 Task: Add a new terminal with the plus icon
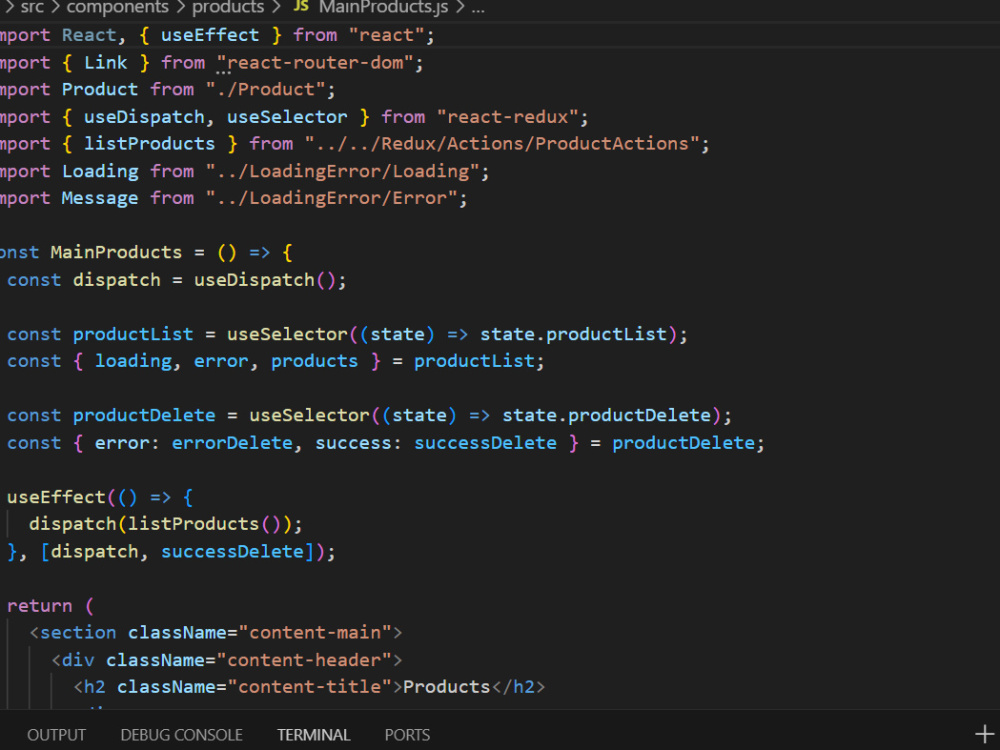(984, 733)
